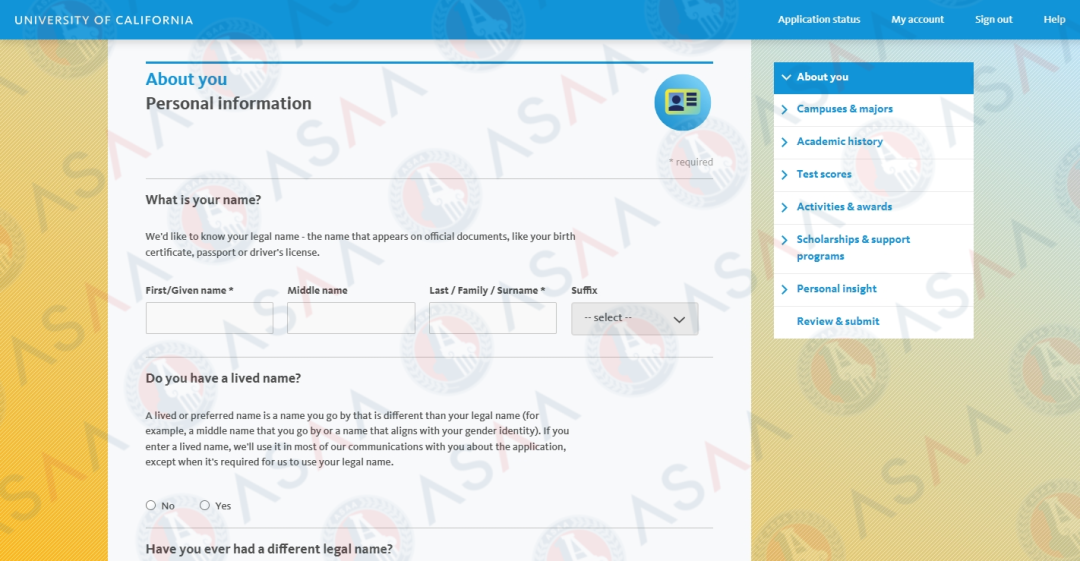1080x561 pixels.
Task: Click the Middle name input field
Action: click(351, 318)
